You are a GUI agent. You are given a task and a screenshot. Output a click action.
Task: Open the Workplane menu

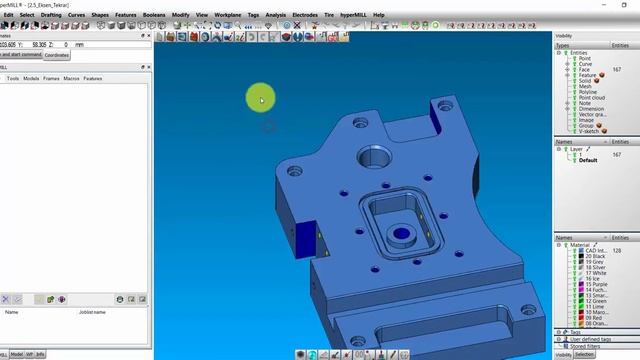228,15
